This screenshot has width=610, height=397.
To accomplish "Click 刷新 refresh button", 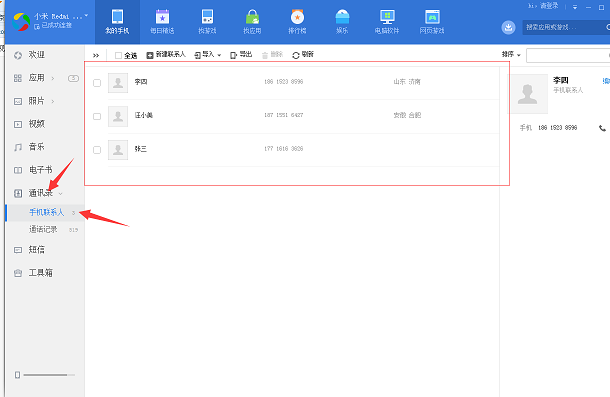I will click(x=303, y=55).
